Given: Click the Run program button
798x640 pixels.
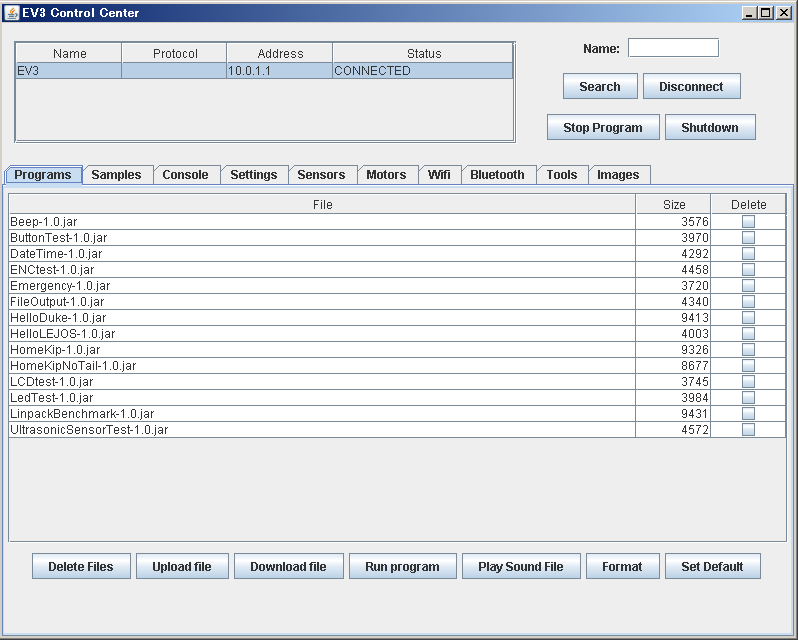Looking at the screenshot, I should tap(403, 566).
